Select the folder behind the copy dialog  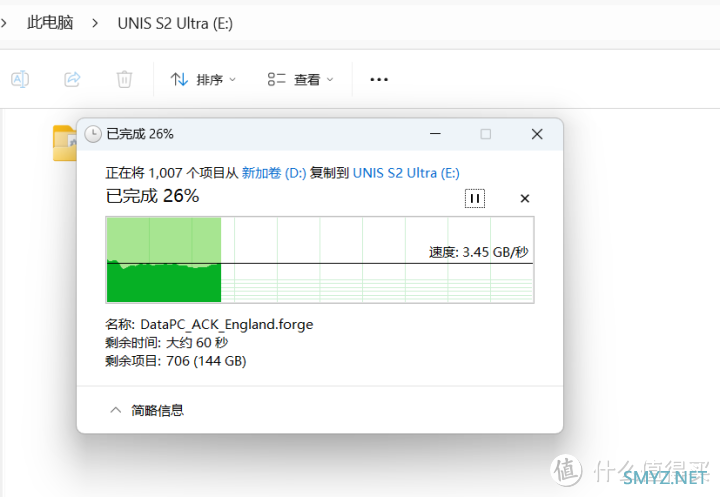point(64,143)
